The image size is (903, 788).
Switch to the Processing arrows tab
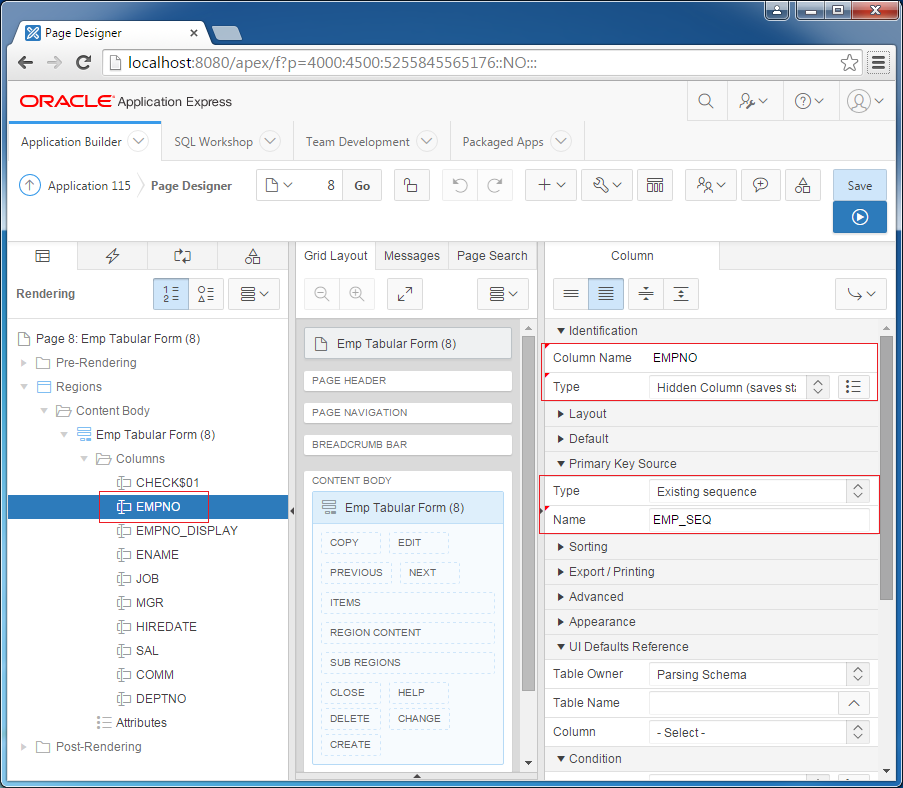[183, 256]
